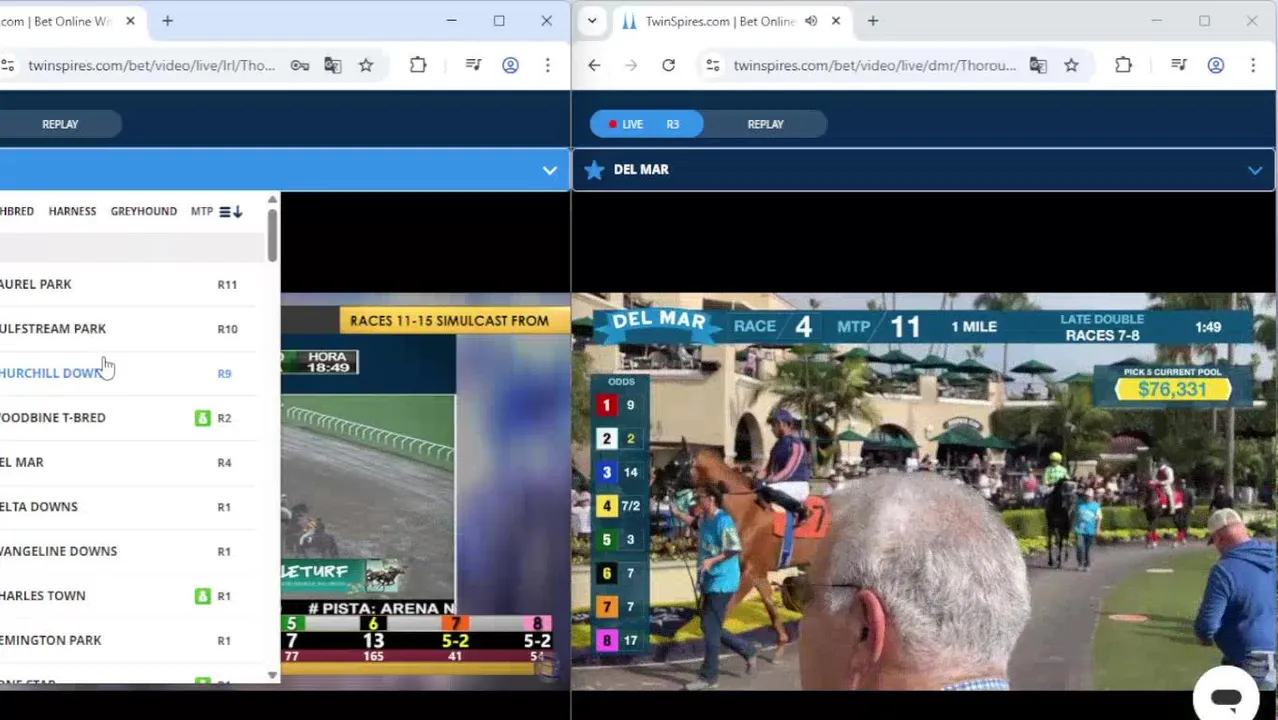Choose Delta Downs R1 from track list

pyautogui.click(x=128, y=506)
